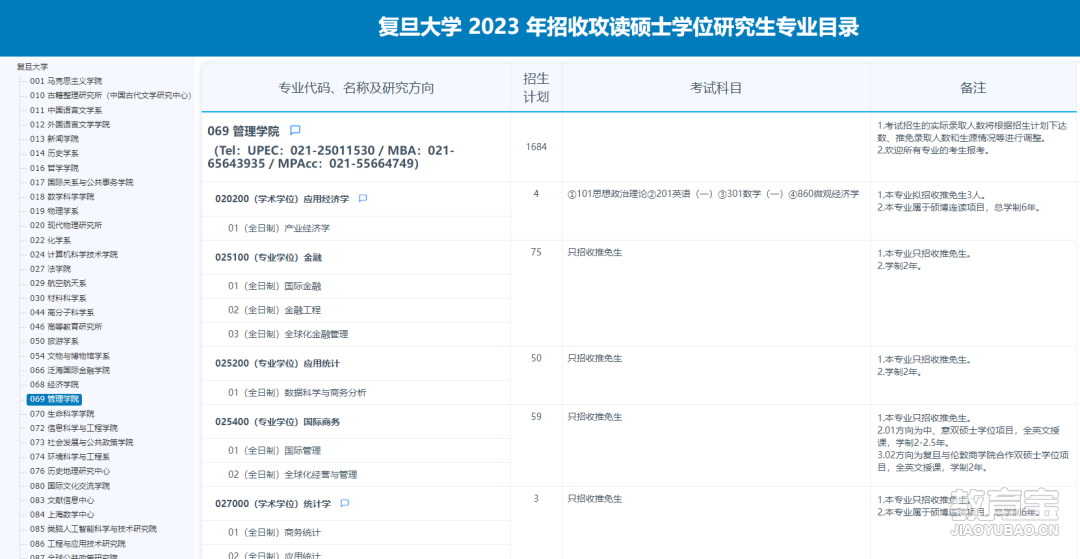Select root node 复旦大学 in tree

click(x=32, y=67)
